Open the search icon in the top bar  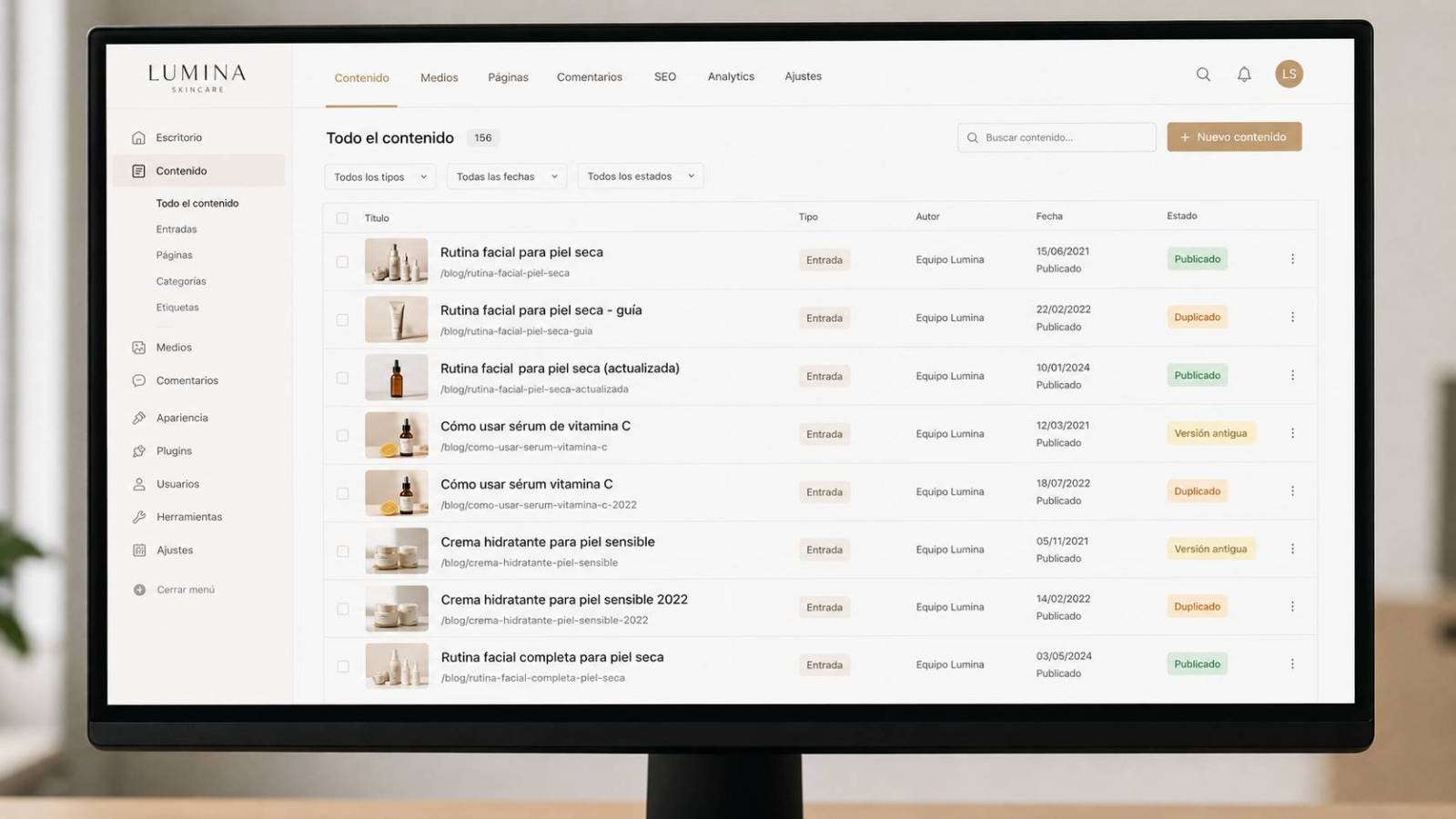click(1203, 75)
